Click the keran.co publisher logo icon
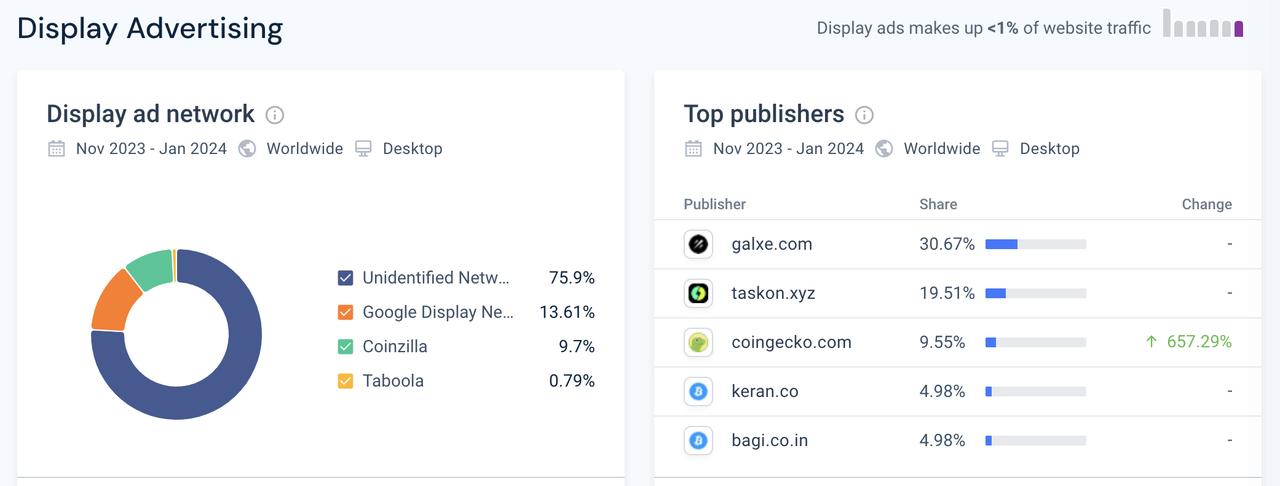Screen dimensions: 1280x486 [698, 391]
